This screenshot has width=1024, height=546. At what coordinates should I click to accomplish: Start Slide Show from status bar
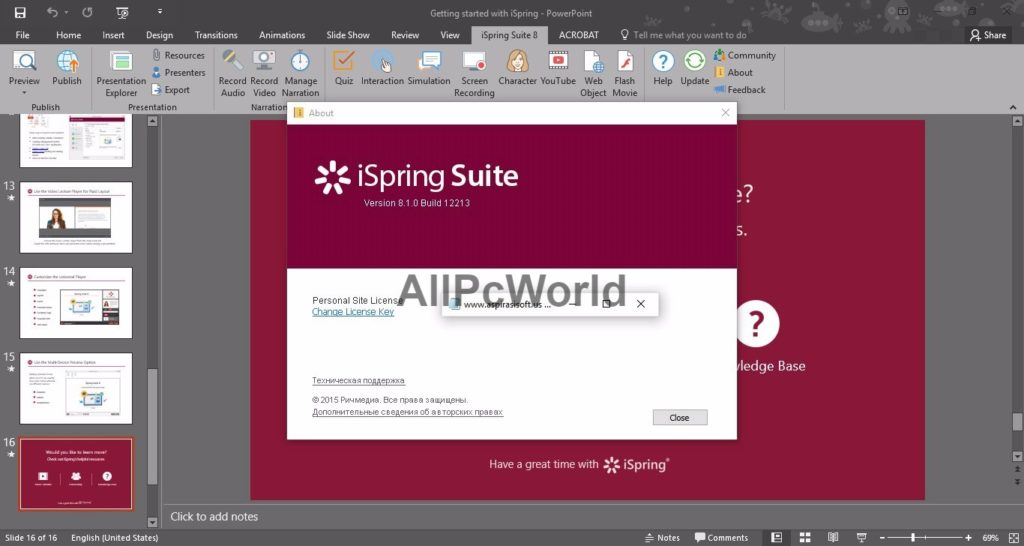point(862,538)
